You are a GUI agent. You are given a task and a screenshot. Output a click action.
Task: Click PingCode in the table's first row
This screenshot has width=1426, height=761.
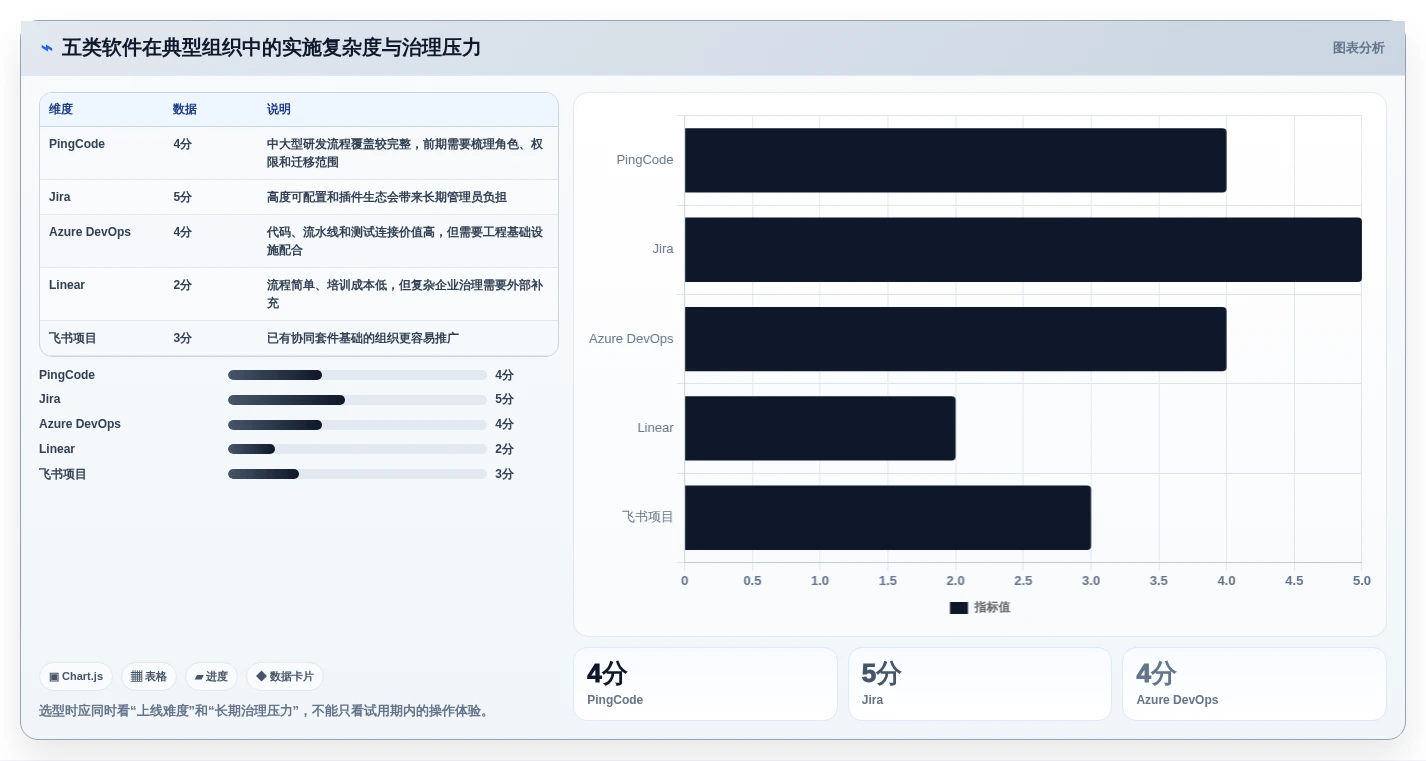click(77, 144)
